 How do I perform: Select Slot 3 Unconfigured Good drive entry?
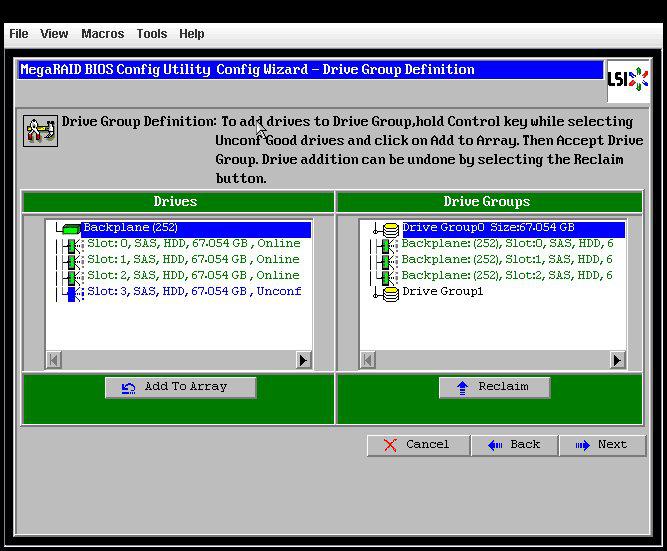pyautogui.click(x=194, y=292)
